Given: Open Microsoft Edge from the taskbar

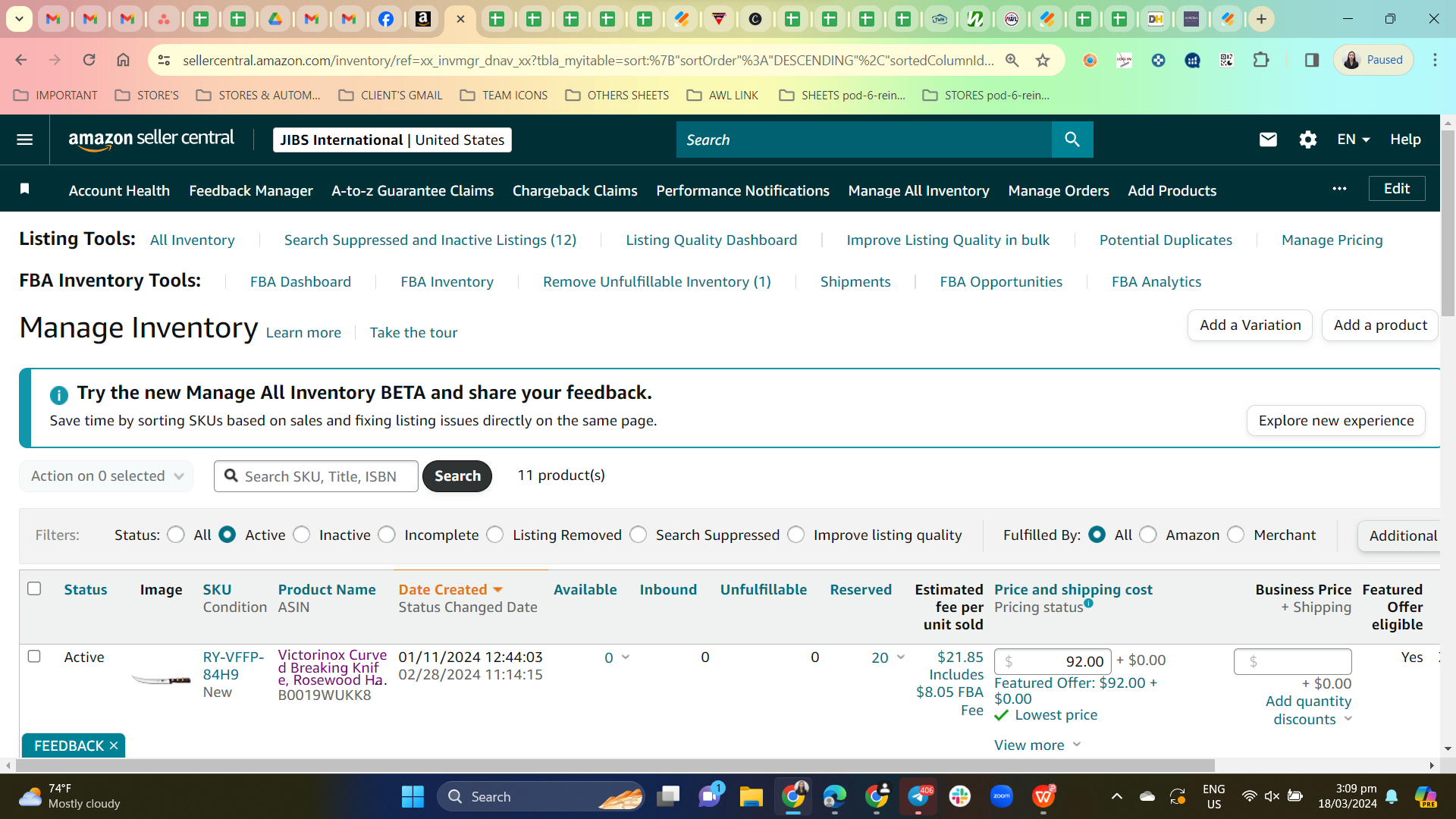Looking at the screenshot, I should coord(834,796).
